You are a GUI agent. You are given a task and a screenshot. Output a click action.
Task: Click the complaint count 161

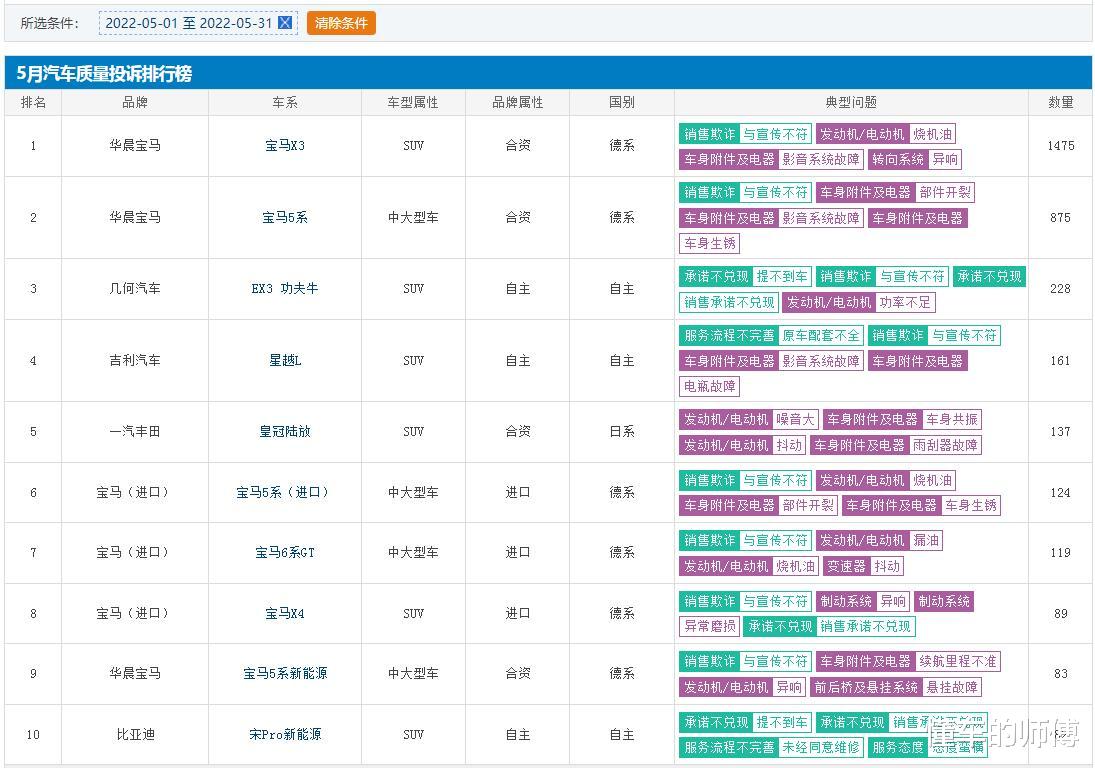[x=1061, y=361]
